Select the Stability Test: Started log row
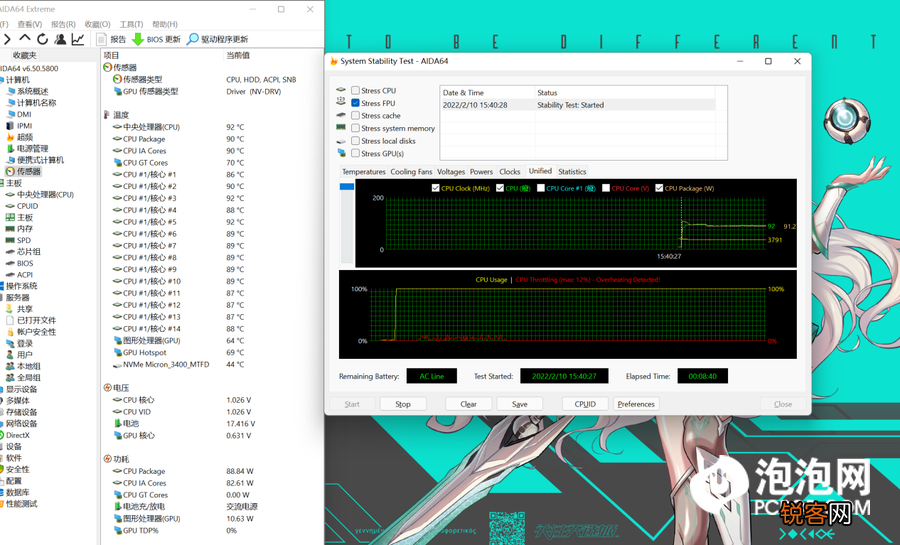 click(579, 105)
